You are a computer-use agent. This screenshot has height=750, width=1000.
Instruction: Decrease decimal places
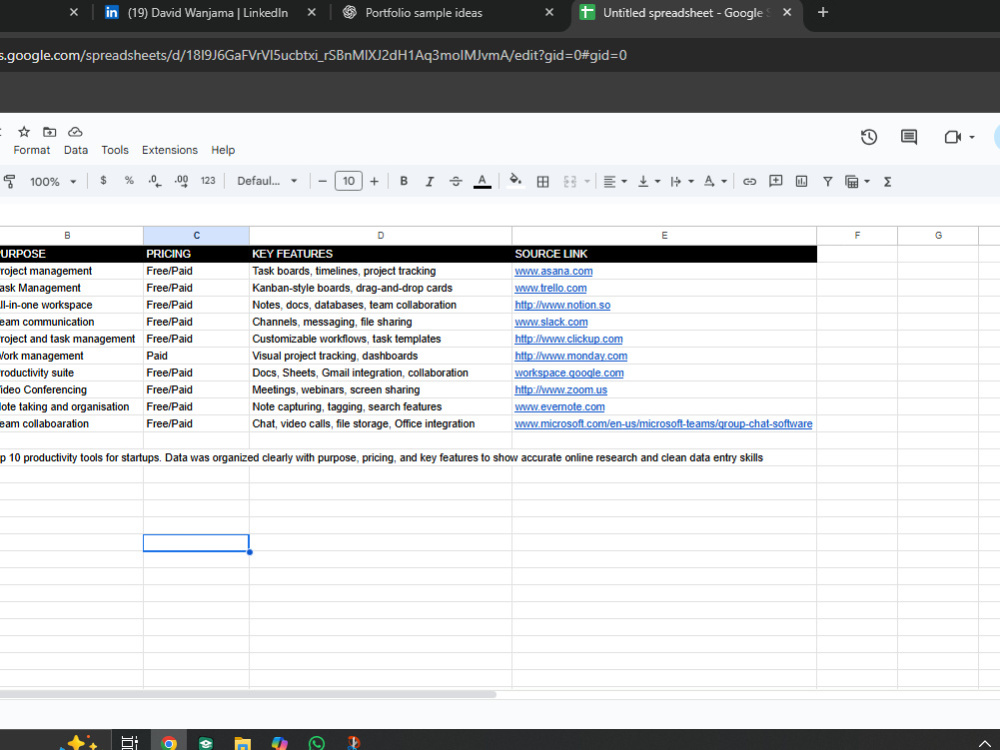154,181
